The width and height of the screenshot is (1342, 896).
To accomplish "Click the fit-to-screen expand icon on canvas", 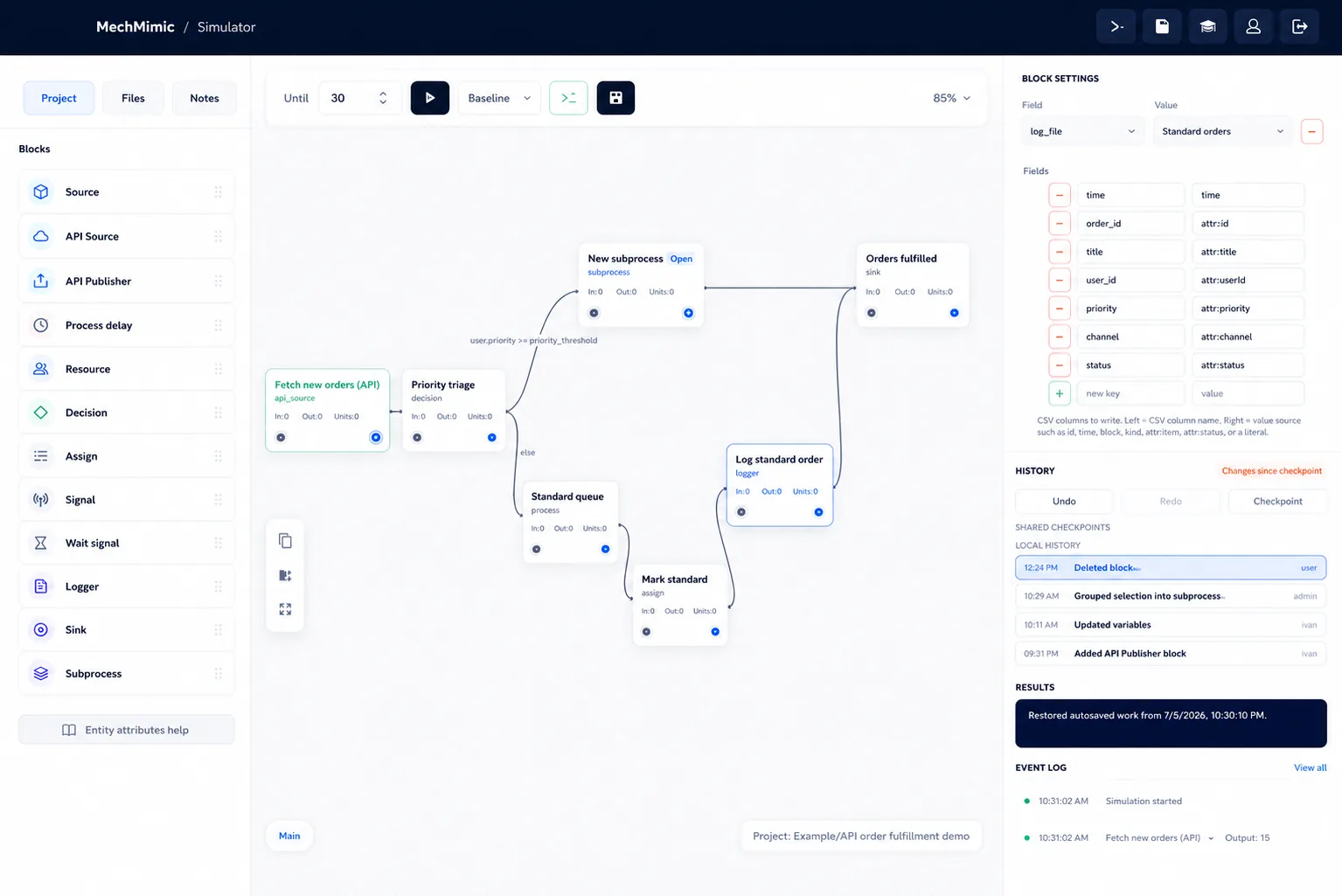I will point(285,609).
